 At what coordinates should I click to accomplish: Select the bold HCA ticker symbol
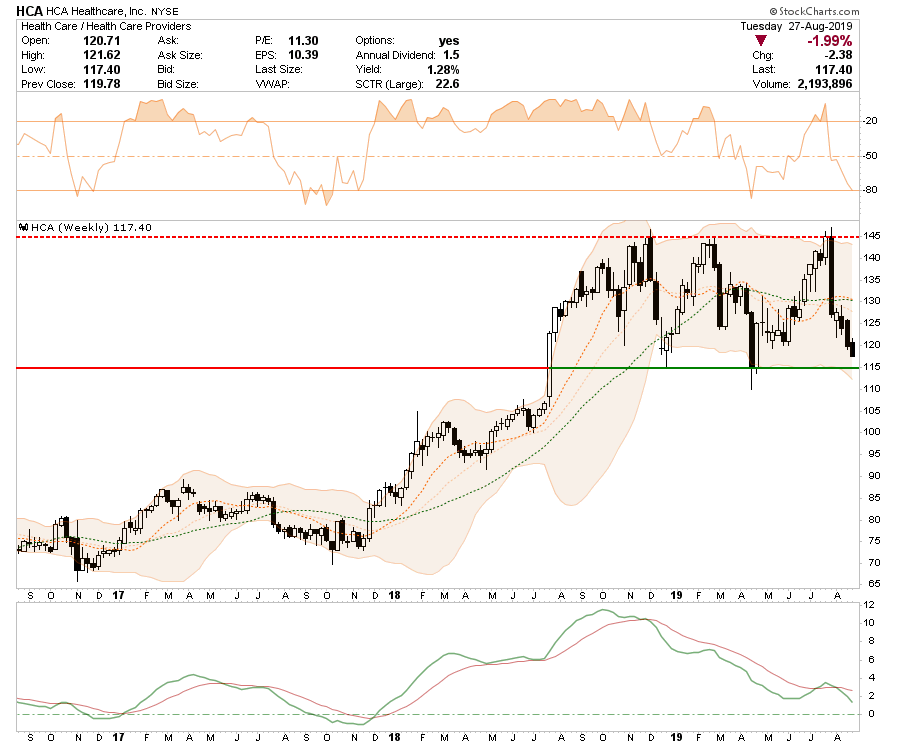29,11
